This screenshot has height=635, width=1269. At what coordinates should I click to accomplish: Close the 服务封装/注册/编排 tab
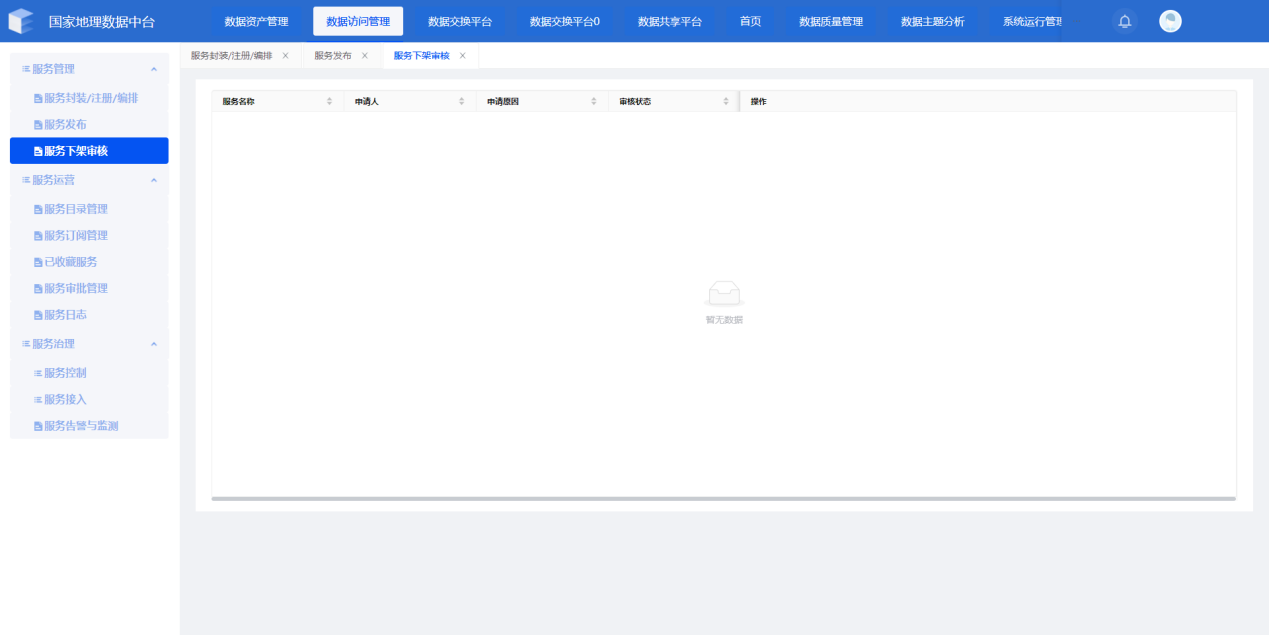click(285, 56)
